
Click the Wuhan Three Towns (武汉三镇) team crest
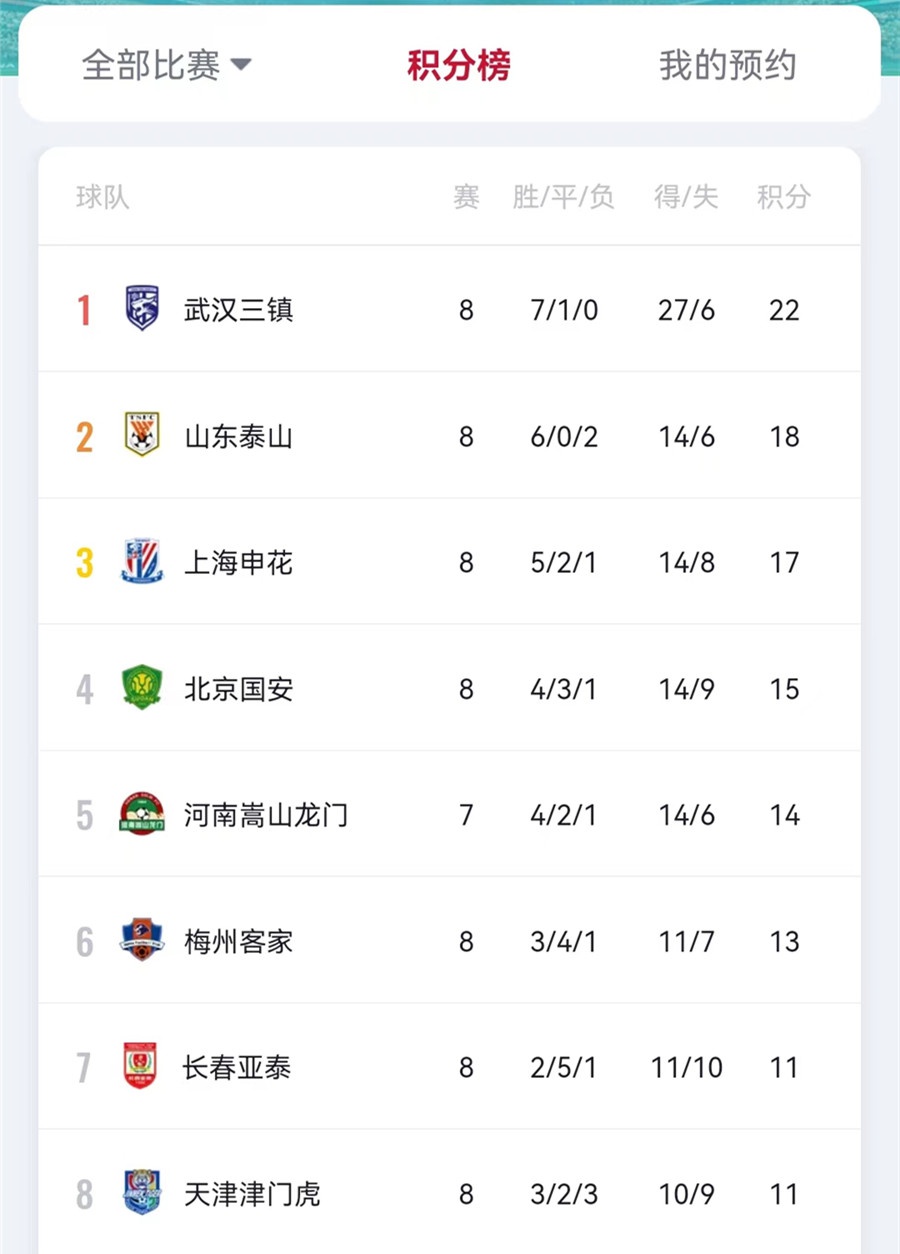tap(142, 309)
